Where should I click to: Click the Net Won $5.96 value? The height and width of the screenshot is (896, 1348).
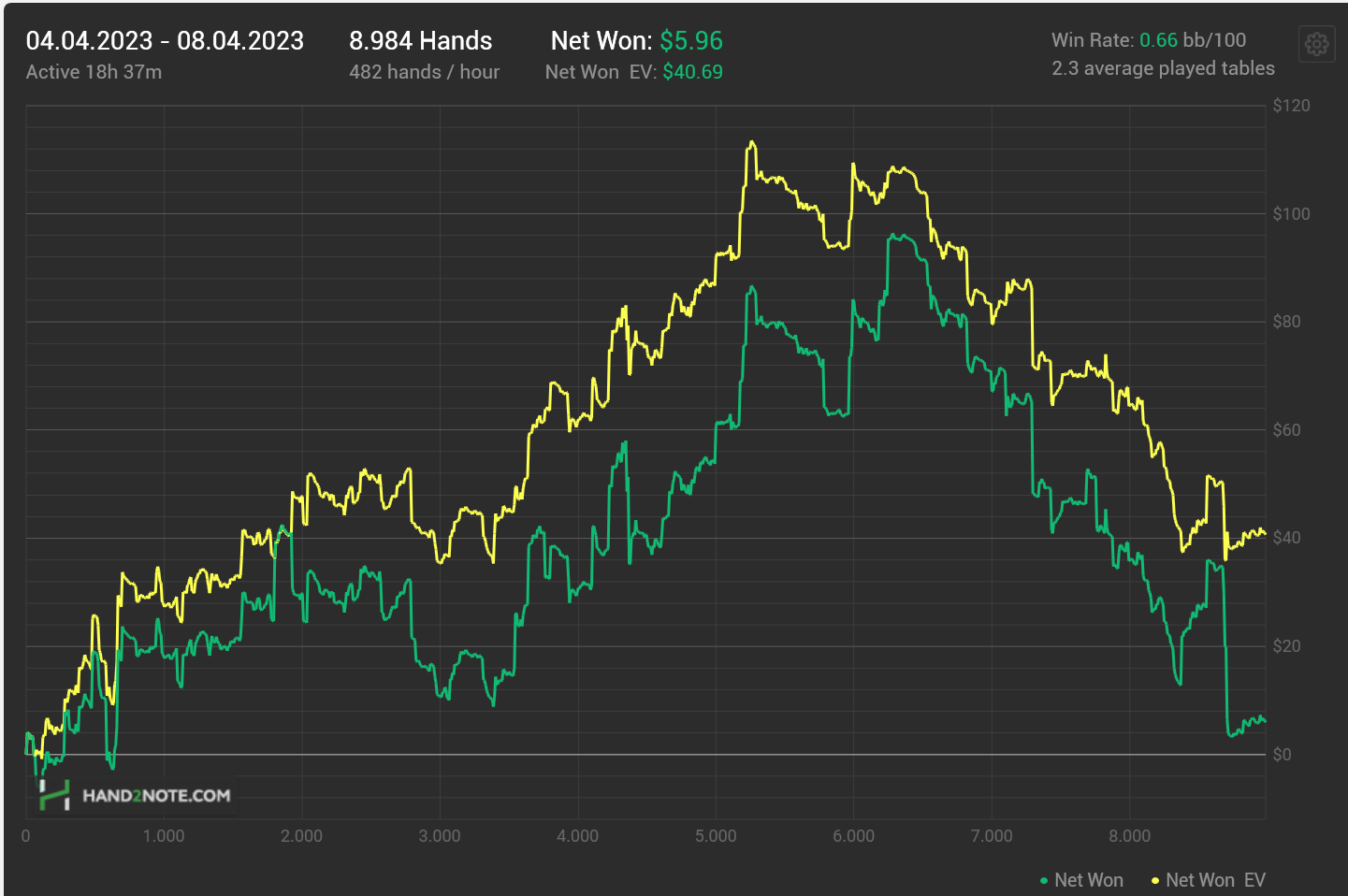[691, 41]
